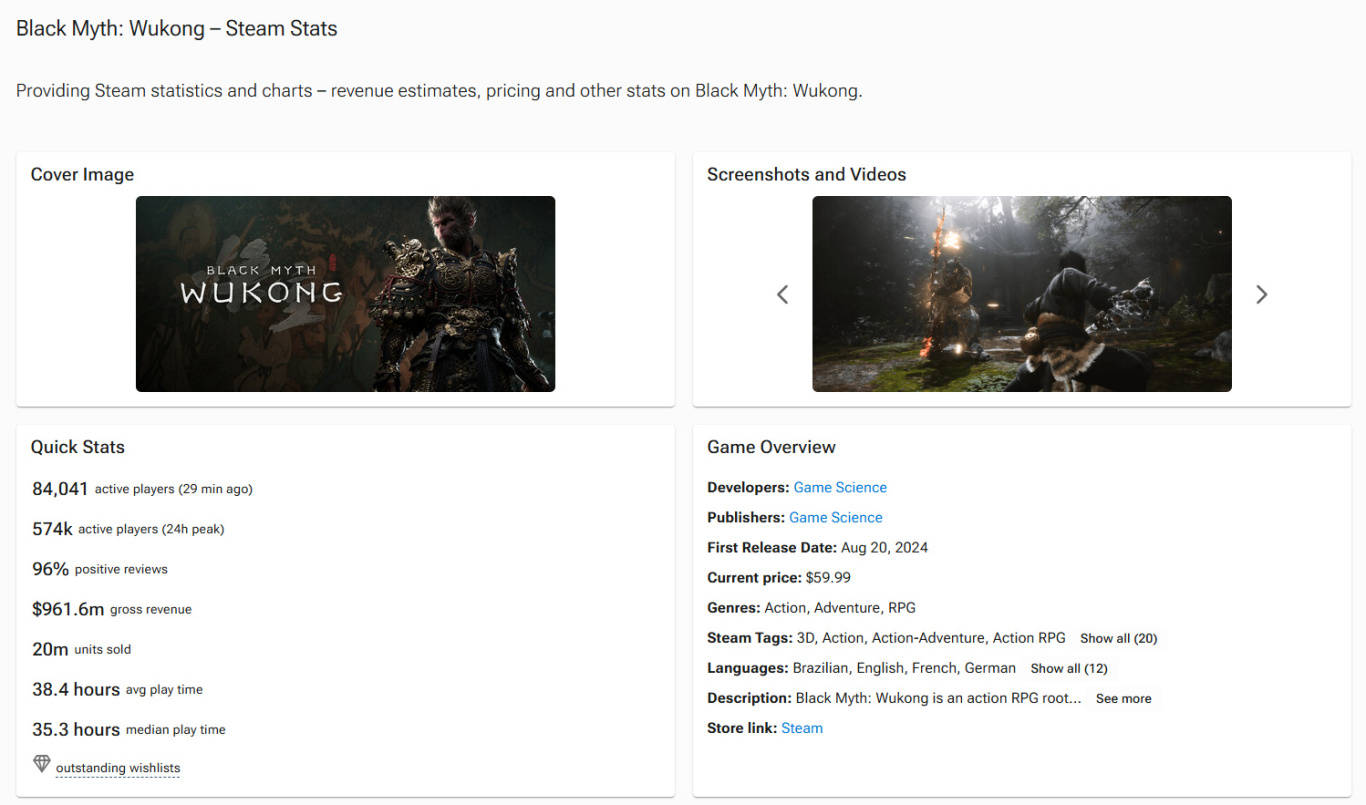Screen dimensions: 1366x805
Task: Click the gameplay screenshot in the carousel
Action: point(1022,294)
